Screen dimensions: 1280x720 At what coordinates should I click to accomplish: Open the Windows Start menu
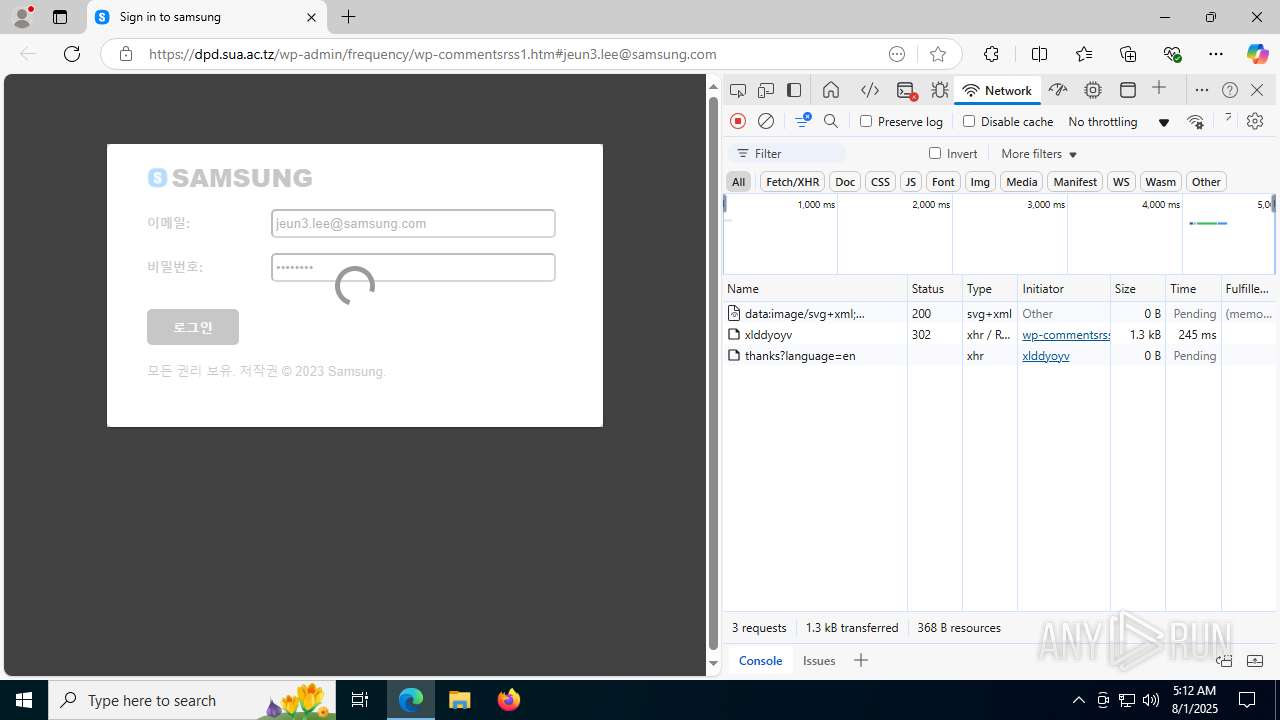[x=24, y=700]
